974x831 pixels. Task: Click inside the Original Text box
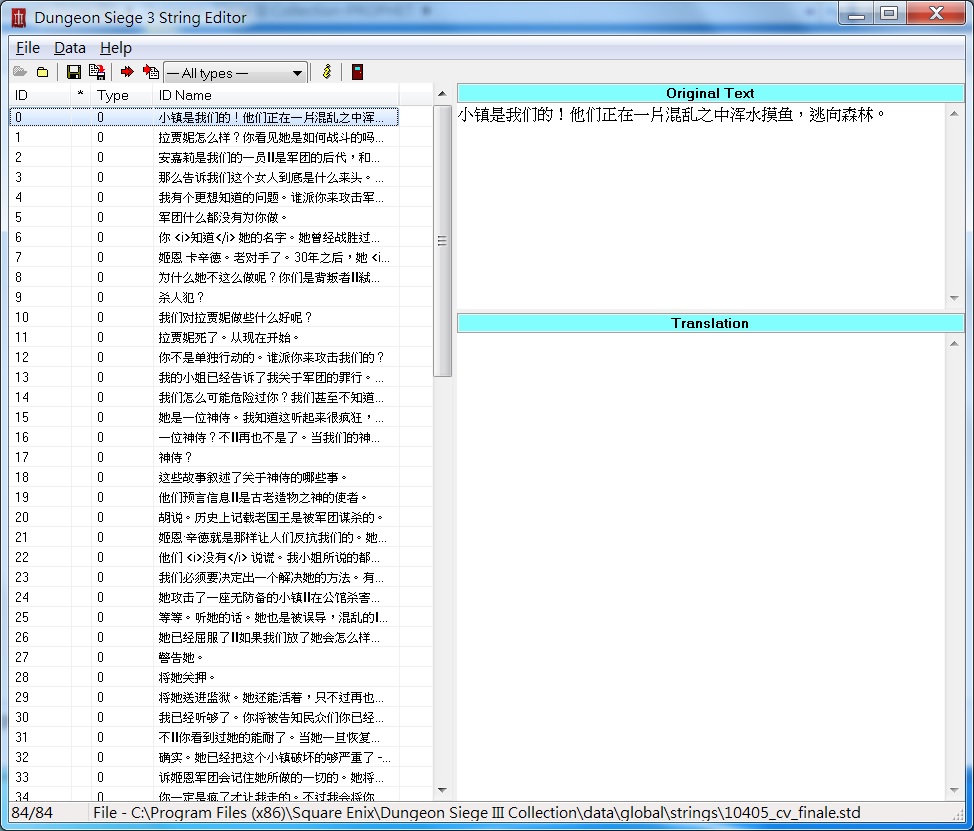tap(701, 206)
